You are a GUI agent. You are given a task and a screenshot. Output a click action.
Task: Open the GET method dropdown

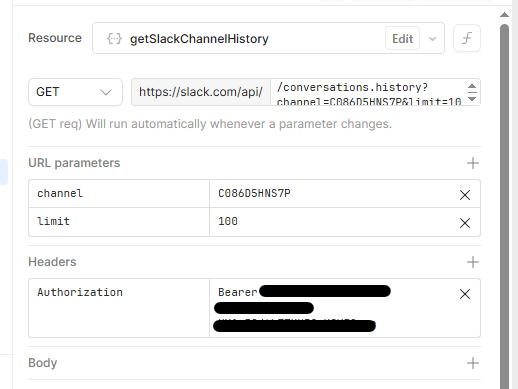(x=75, y=92)
